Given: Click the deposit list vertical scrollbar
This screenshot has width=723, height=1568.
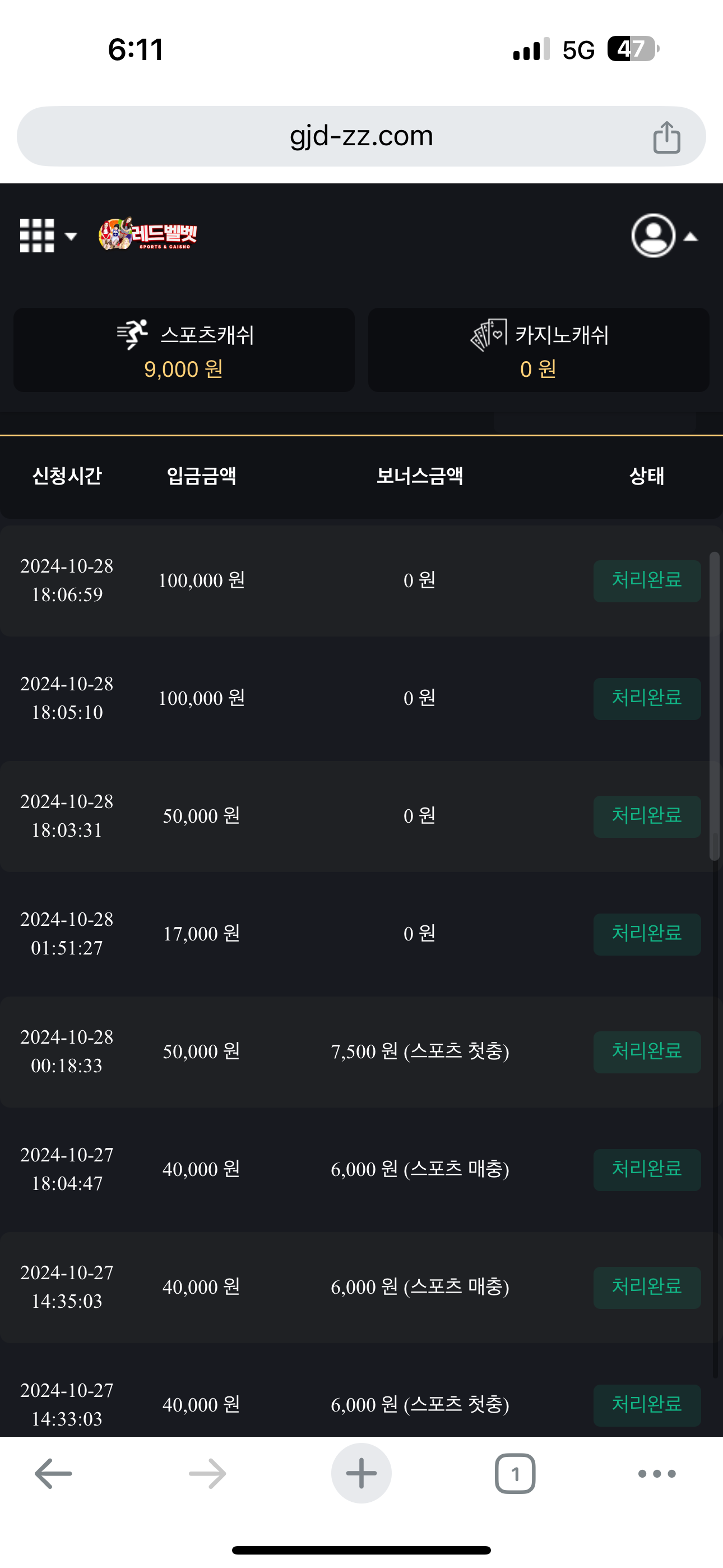Looking at the screenshot, I should [x=715, y=706].
